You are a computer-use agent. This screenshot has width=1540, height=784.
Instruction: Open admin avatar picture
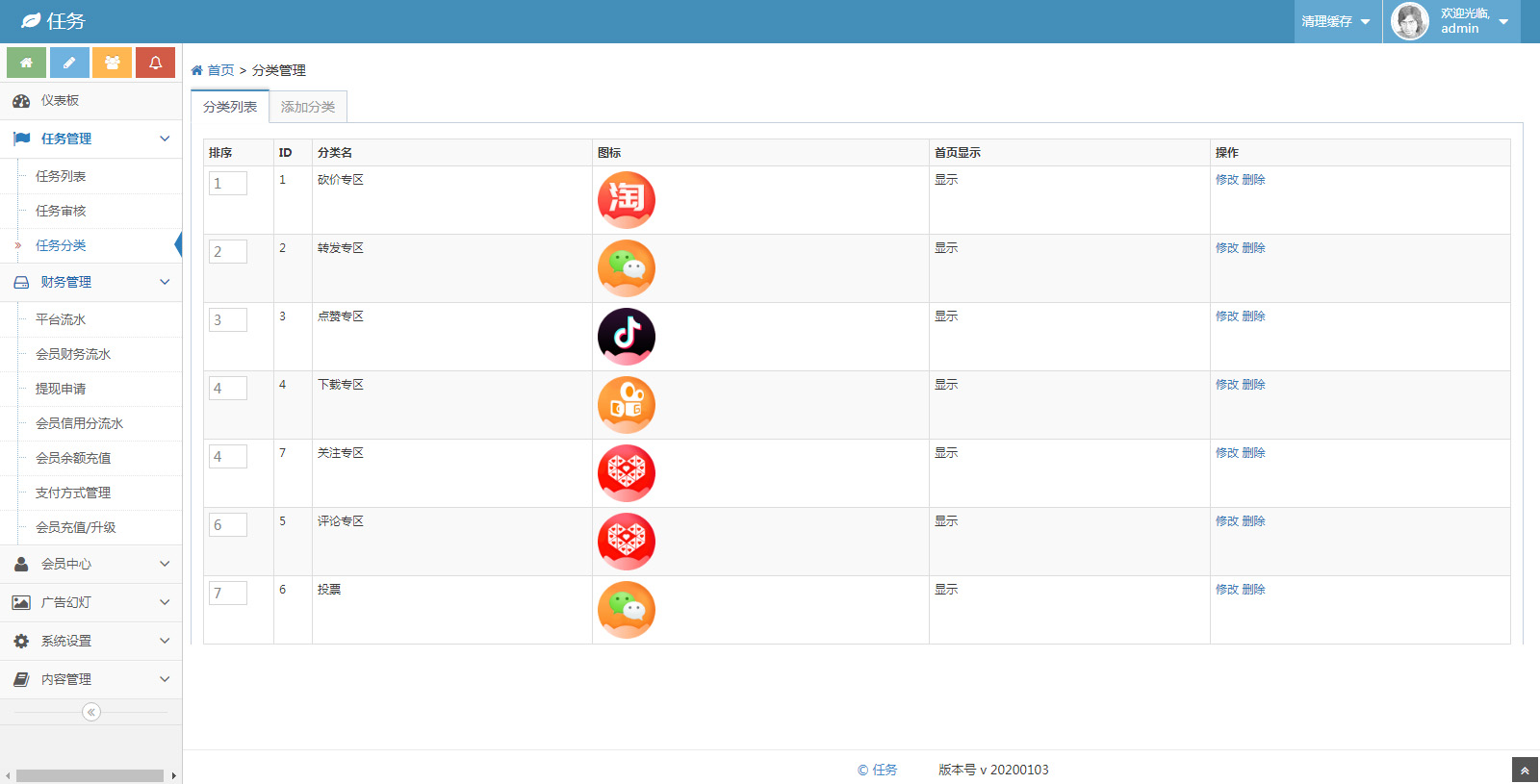(x=1410, y=21)
